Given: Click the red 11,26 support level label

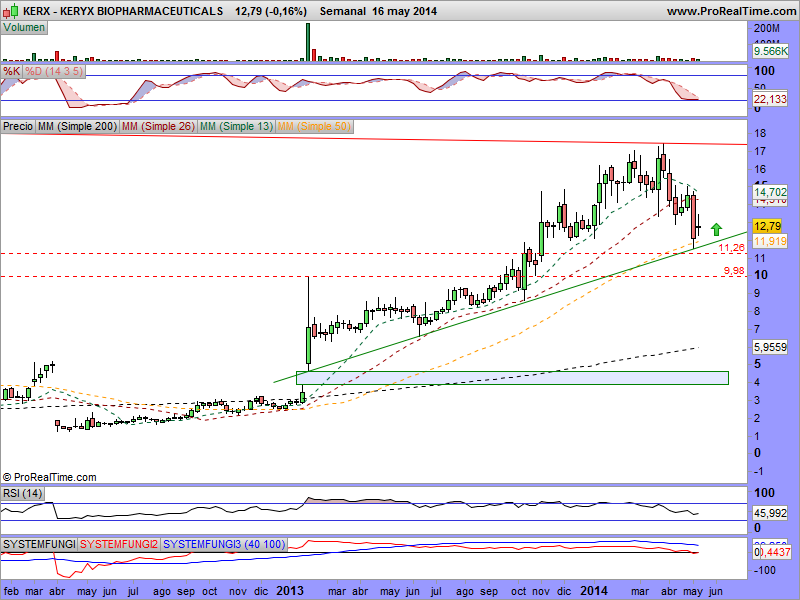Looking at the screenshot, I should tap(732, 247).
